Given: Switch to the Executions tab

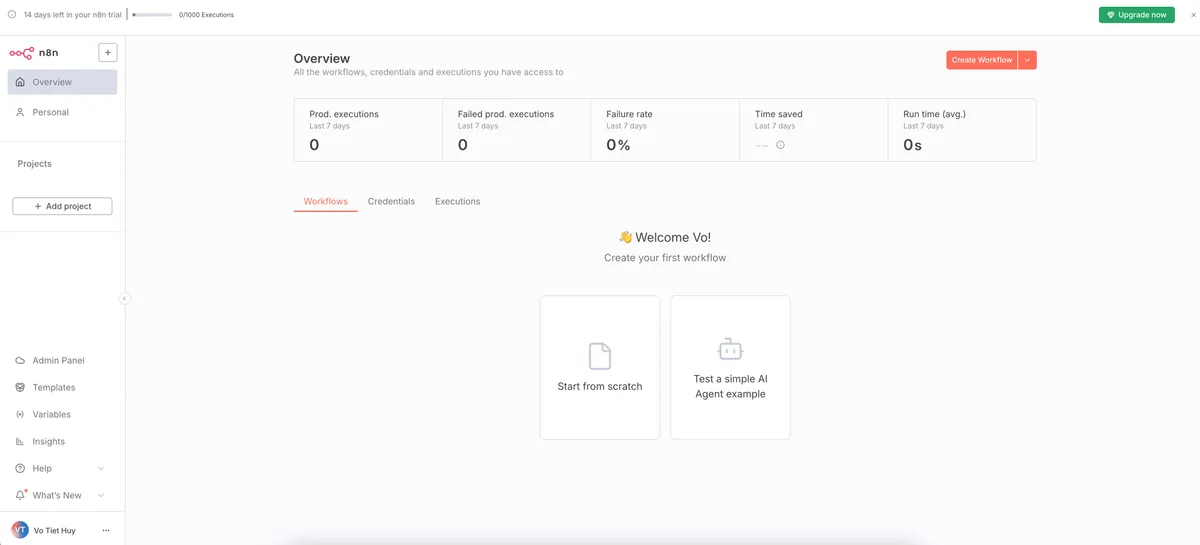Looking at the screenshot, I should click(457, 201).
